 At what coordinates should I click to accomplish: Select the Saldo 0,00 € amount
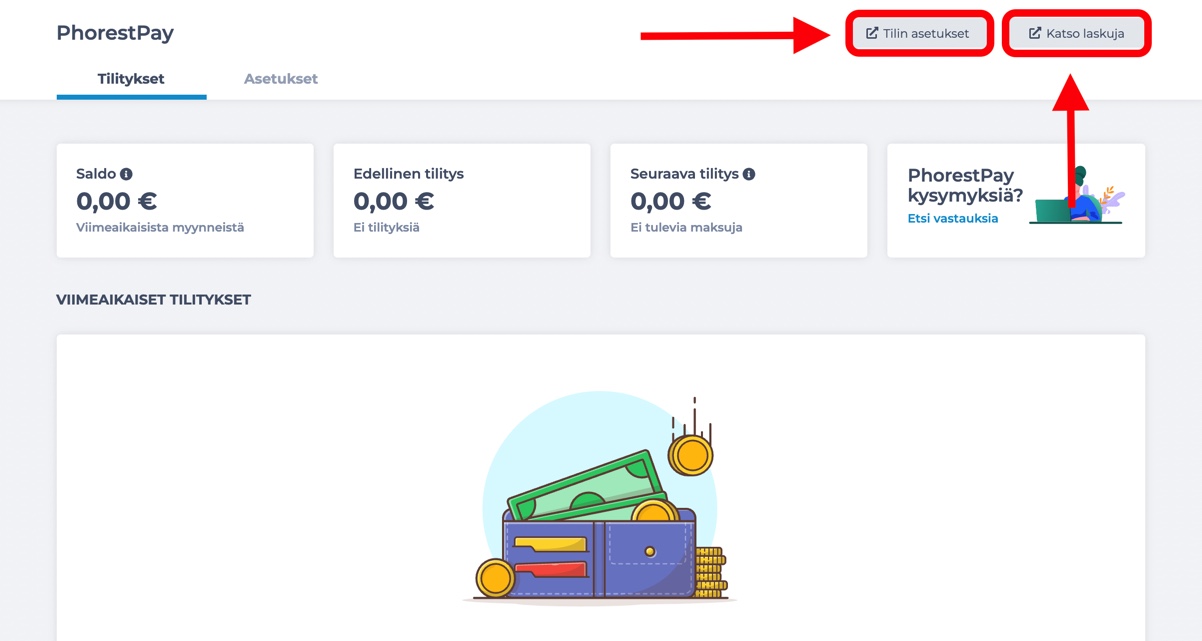click(x=116, y=201)
